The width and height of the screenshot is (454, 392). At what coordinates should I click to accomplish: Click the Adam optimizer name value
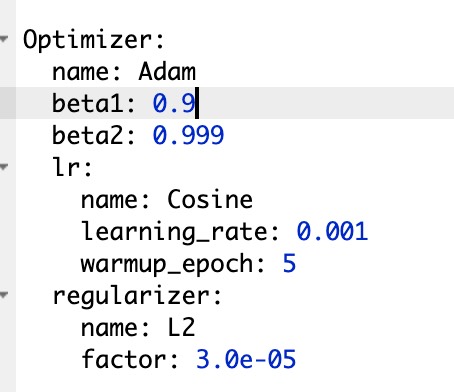pos(167,72)
